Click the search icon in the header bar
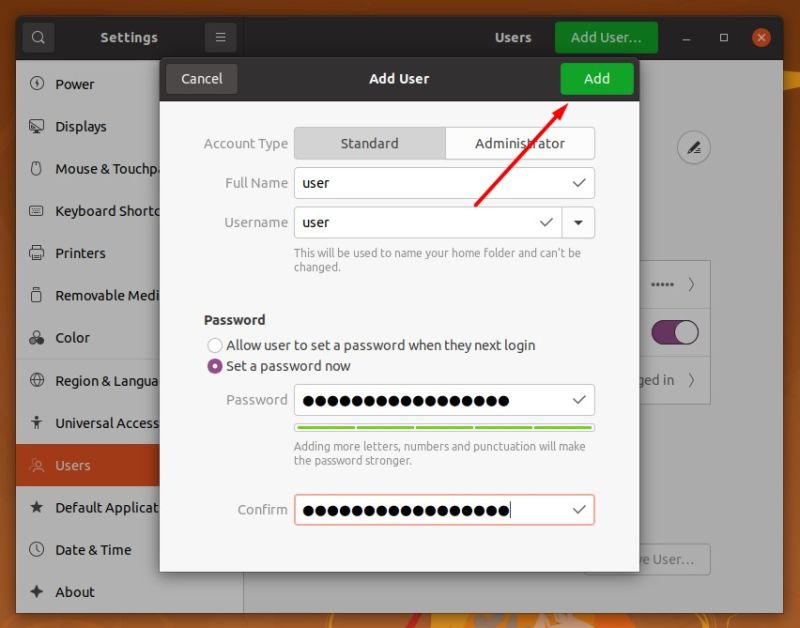 pyautogui.click(x=38, y=37)
